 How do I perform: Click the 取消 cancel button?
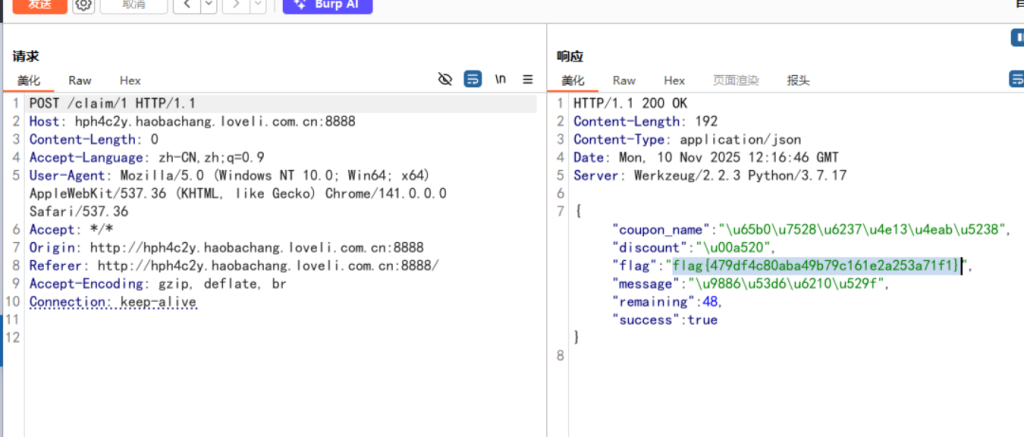tap(132, 5)
